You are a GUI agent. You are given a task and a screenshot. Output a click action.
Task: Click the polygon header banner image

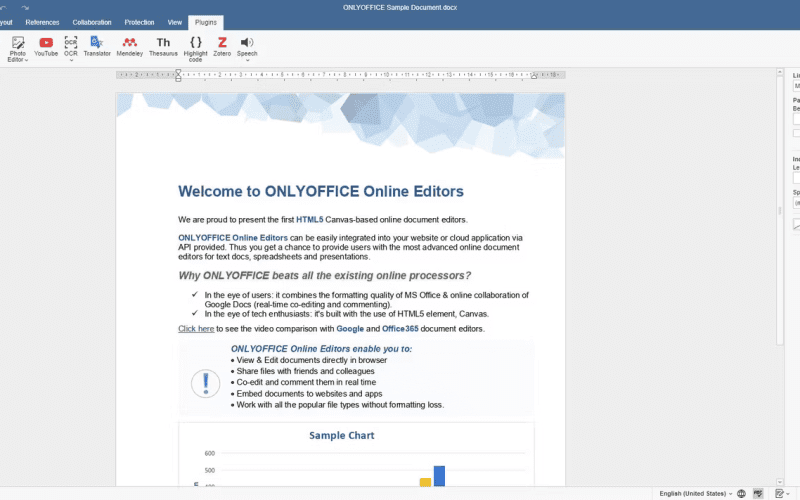[341, 125]
